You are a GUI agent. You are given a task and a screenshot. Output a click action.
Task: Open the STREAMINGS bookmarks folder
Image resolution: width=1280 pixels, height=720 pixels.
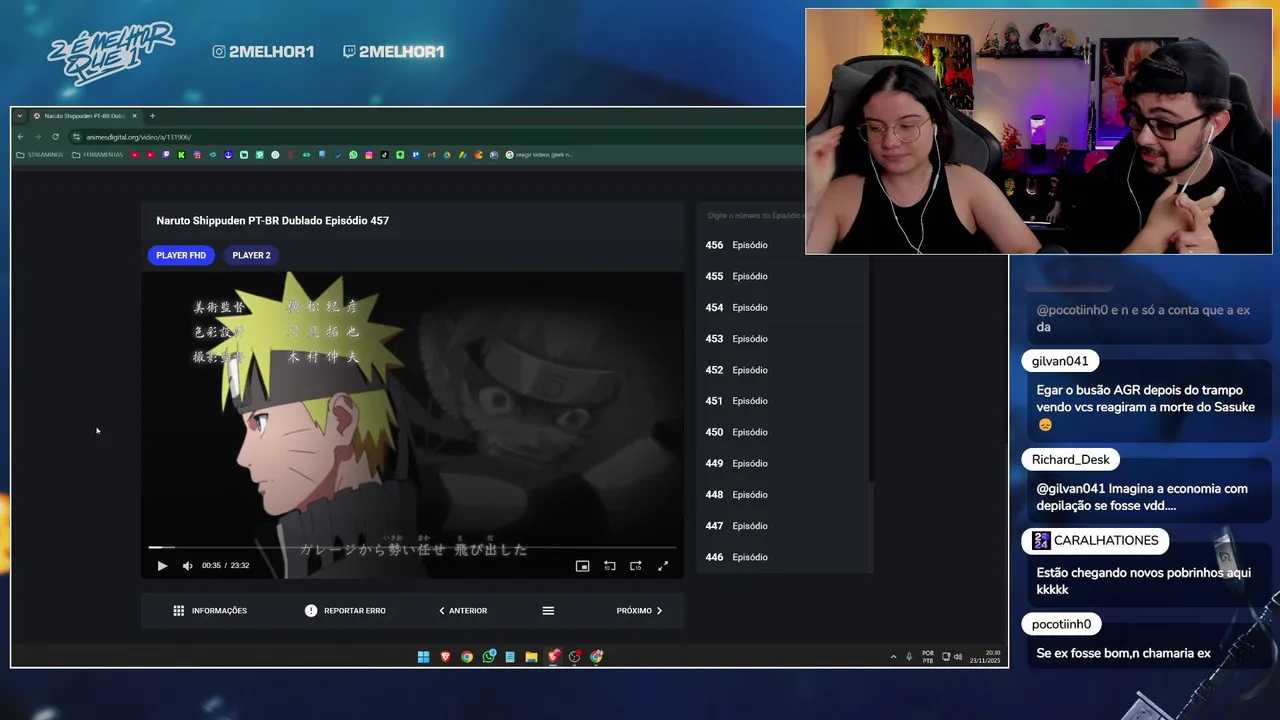pyautogui.click(x=40, y=155)
